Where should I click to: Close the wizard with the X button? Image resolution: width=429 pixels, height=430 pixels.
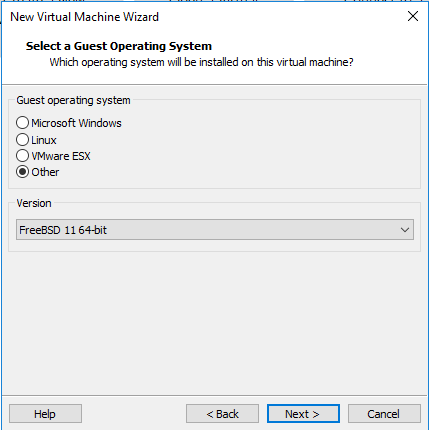click(x=413, y=16)
